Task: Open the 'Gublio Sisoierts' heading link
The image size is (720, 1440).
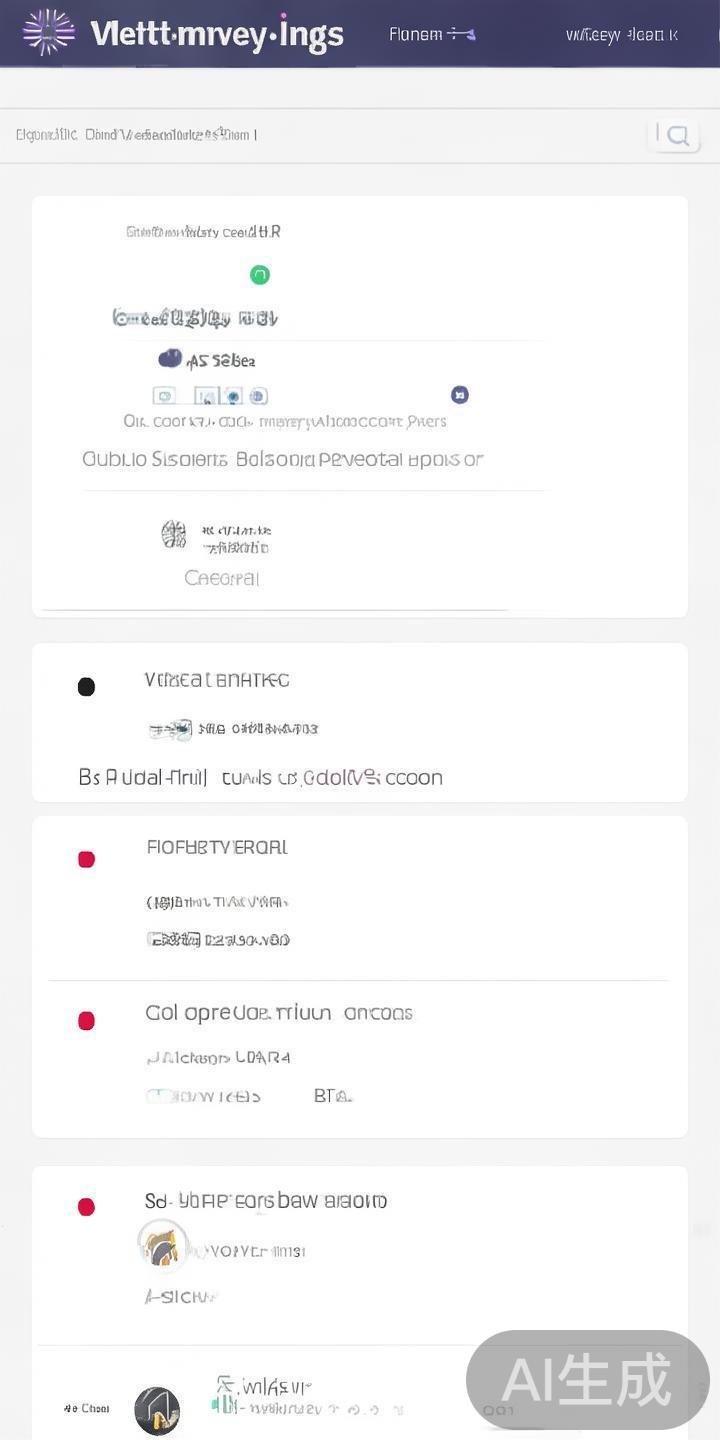Action: coord(282,460)
